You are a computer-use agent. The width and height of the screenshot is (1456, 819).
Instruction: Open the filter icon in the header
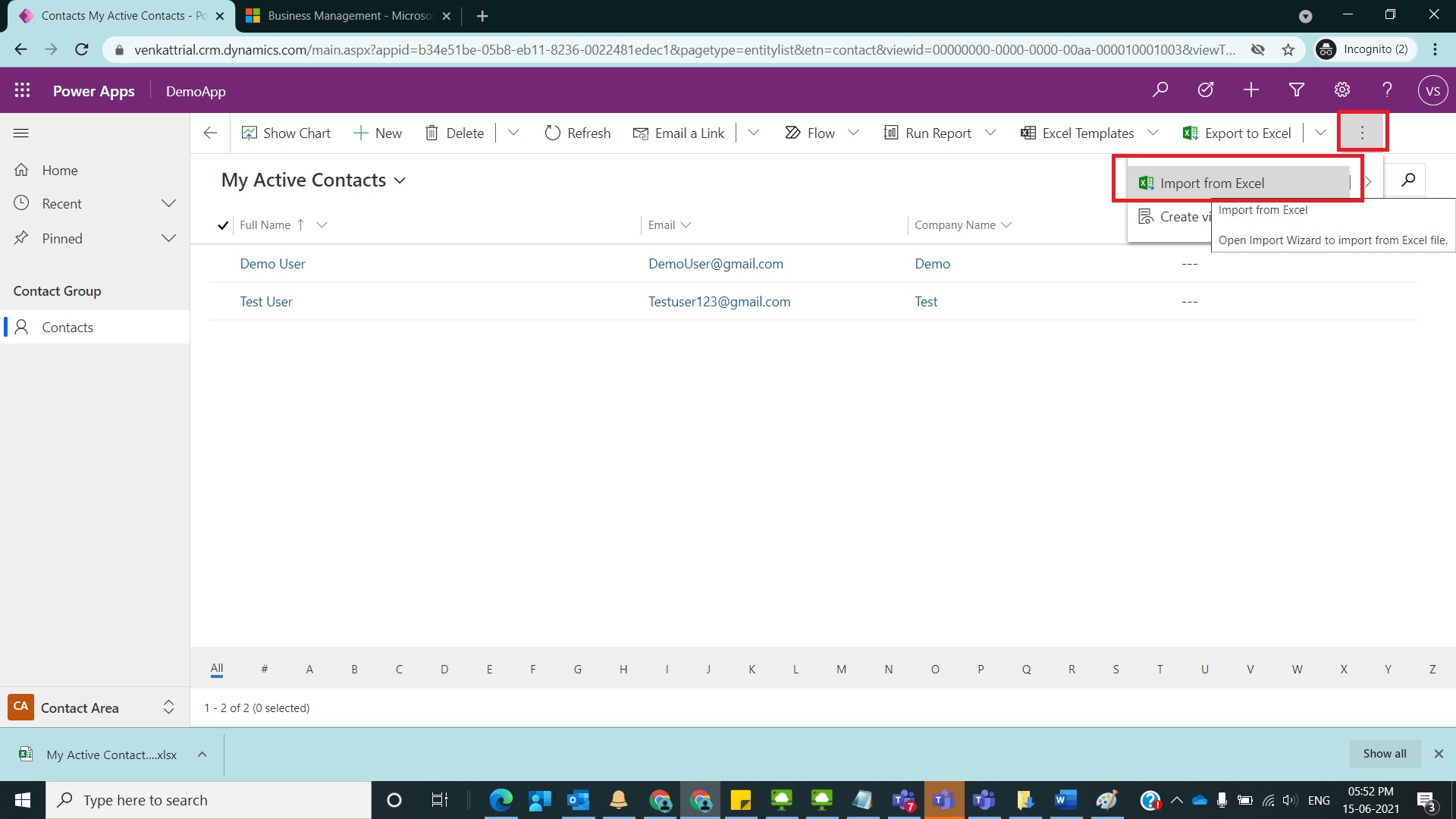pos(1296,89)
